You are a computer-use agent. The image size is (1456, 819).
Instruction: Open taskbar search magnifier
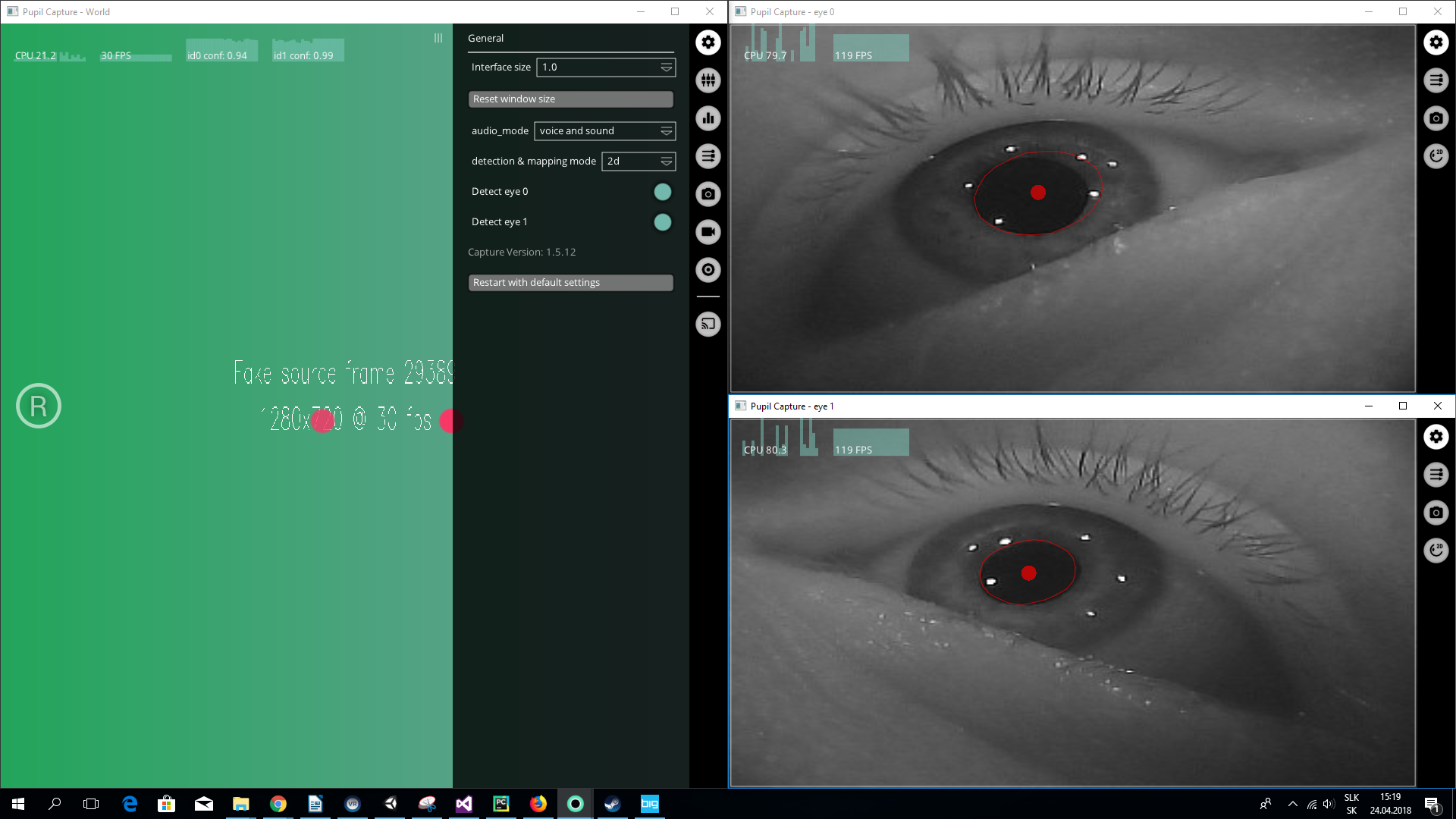[x=55, y=804]
